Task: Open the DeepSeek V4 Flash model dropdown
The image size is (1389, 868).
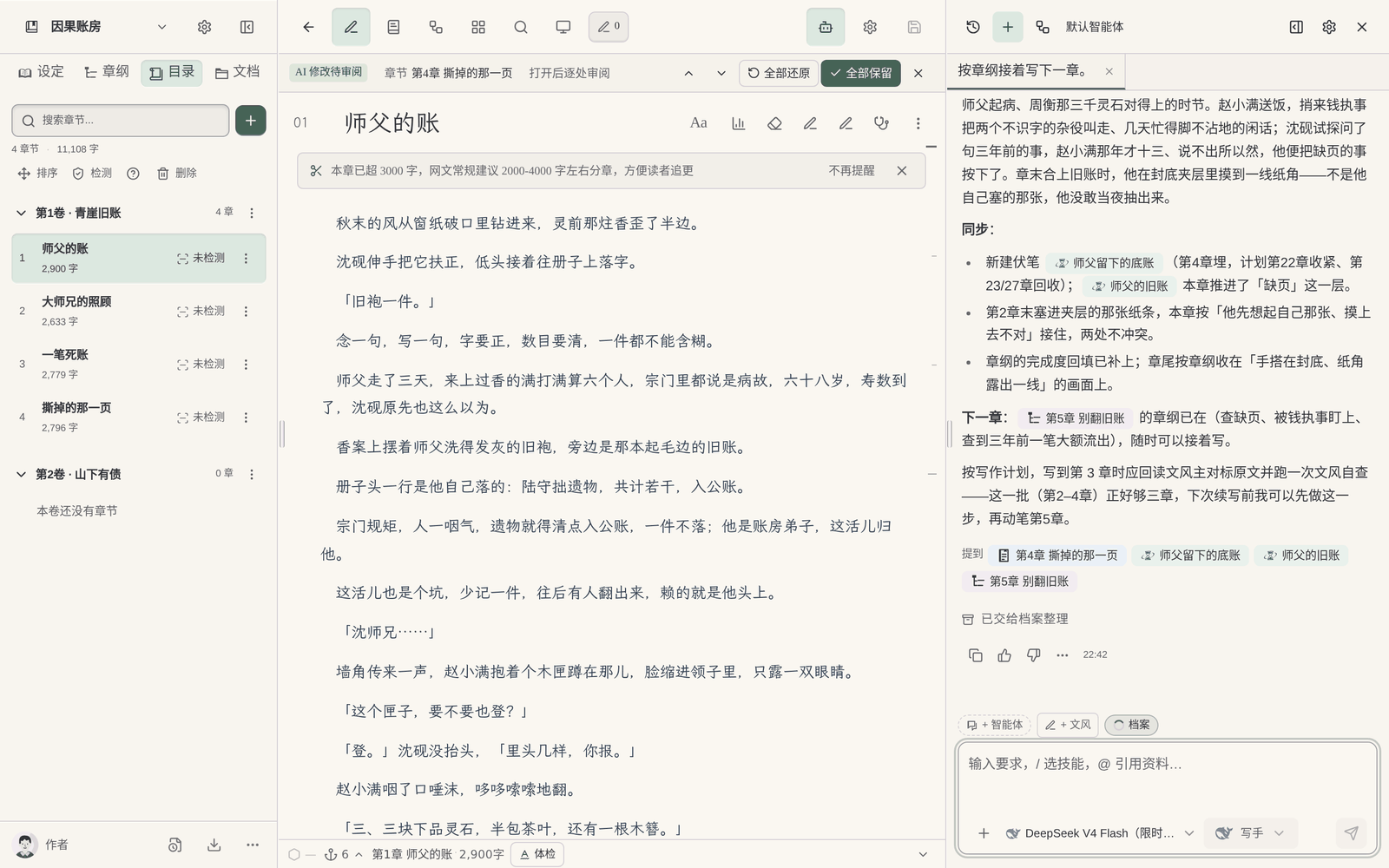Action: pyautogui.click(x=1100, y=833)
